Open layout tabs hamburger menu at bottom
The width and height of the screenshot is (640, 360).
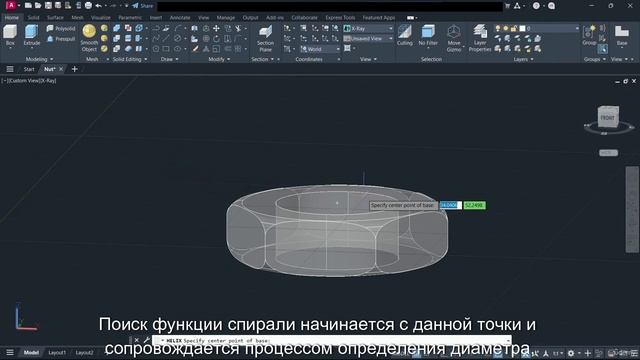click(x=10, y=352)
